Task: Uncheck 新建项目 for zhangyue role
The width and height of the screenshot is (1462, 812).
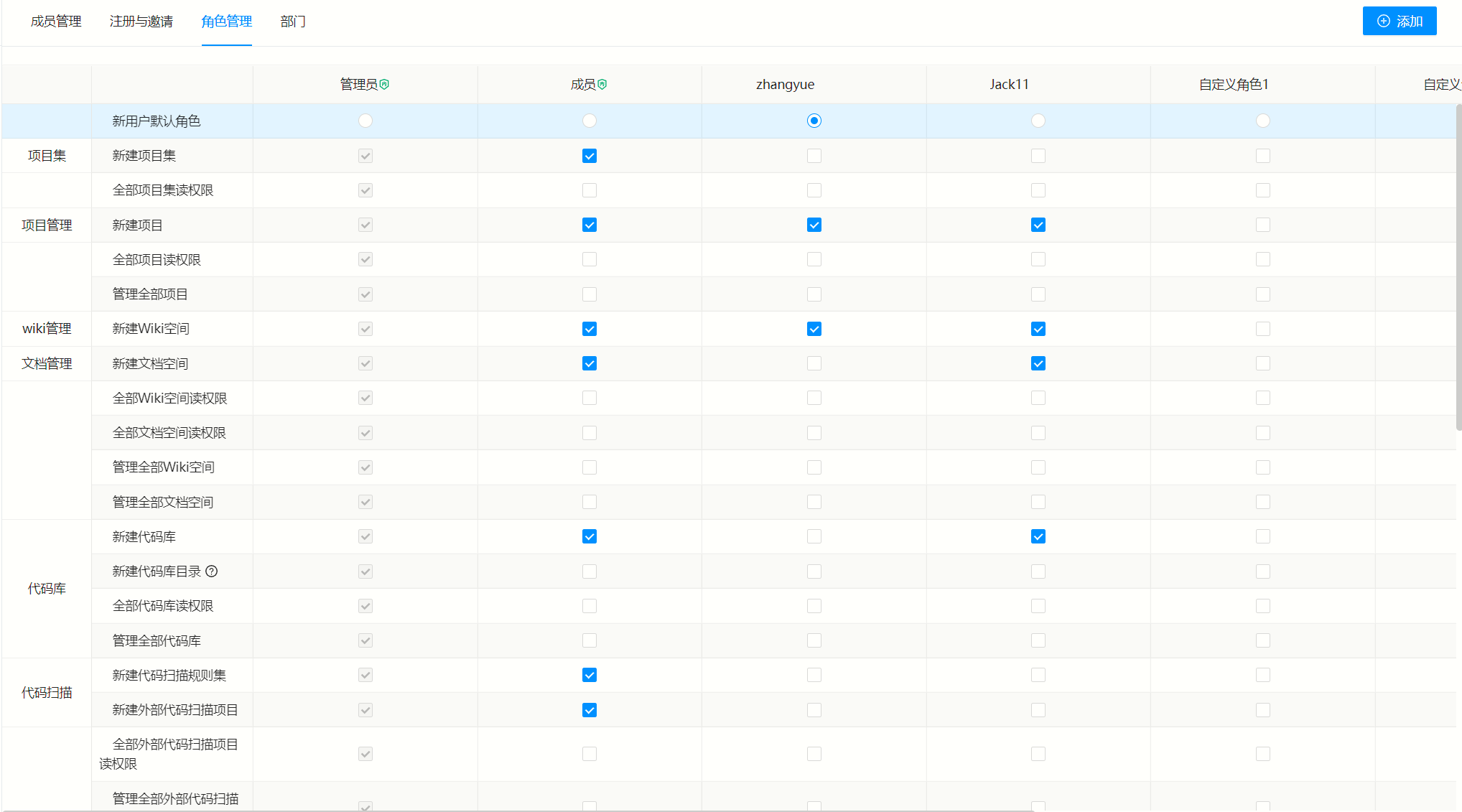Action: click(x=814, y=225)
